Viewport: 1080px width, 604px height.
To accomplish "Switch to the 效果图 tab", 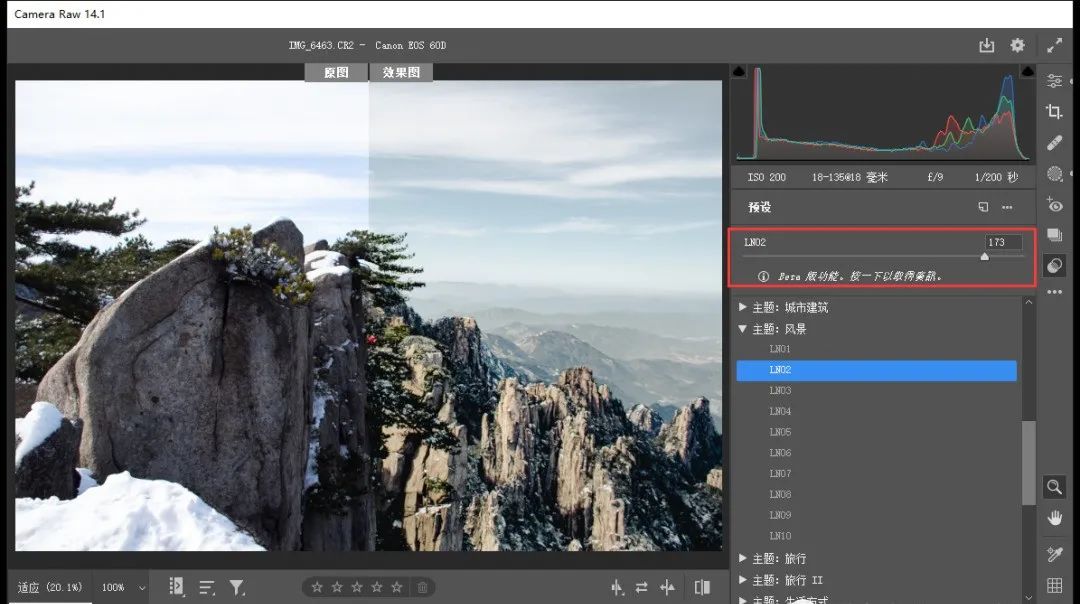I will 400,71.
